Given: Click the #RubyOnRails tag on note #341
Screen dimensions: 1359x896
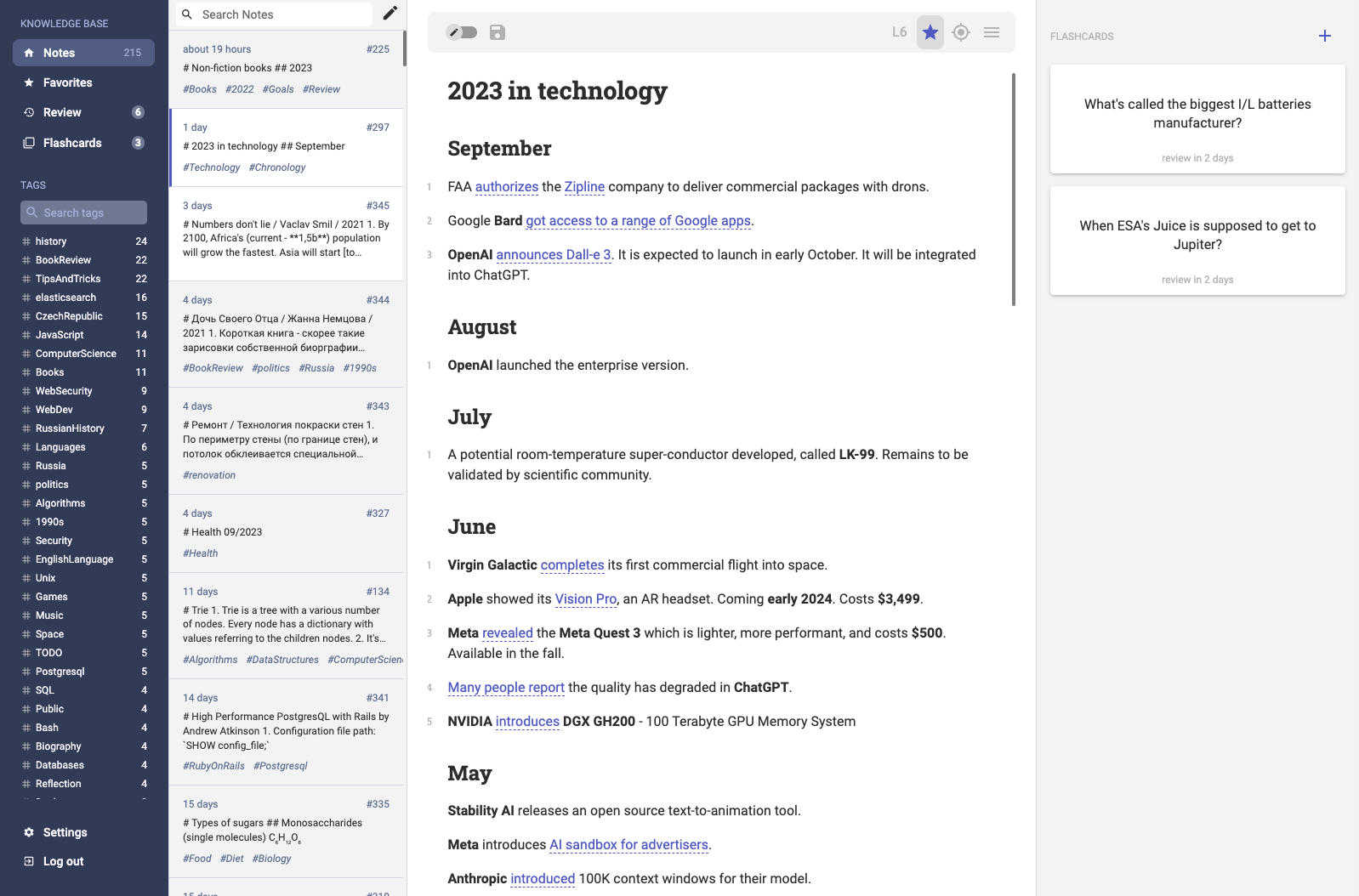Looking at the screenshot, I should [213, 766].
